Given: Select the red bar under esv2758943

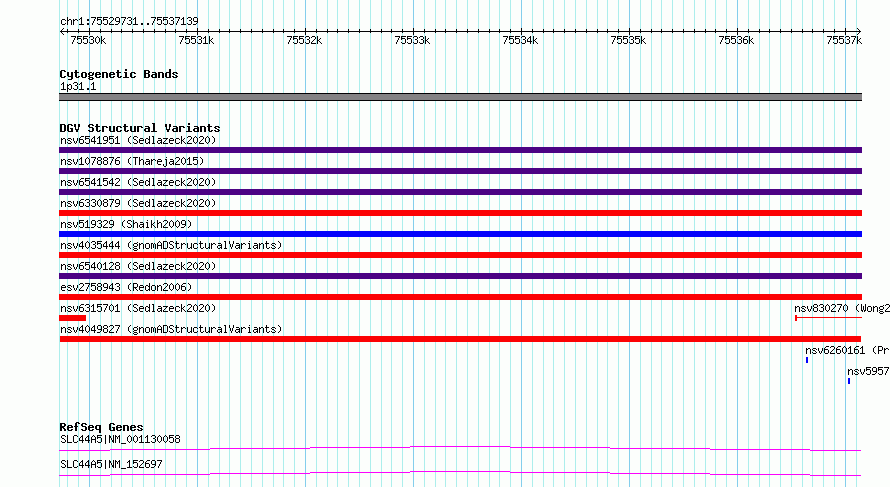Looking at the screenshot, I should (460, 297).
